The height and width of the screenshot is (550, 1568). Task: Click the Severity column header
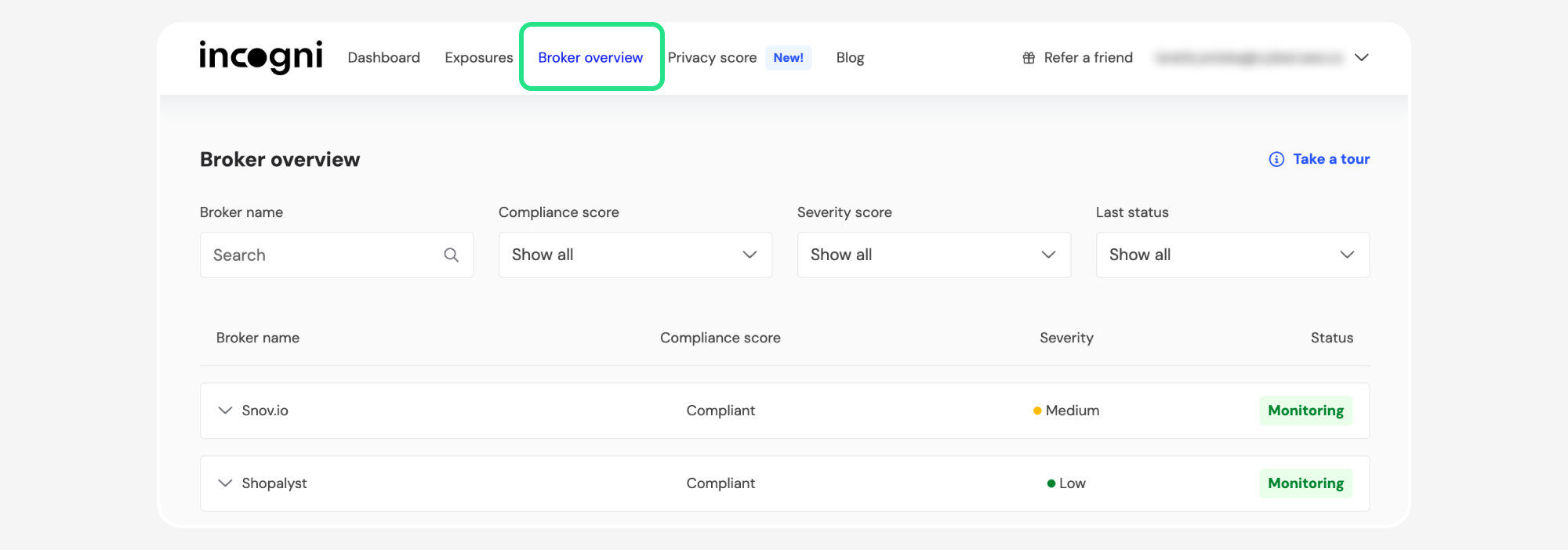click(1066, 338)
